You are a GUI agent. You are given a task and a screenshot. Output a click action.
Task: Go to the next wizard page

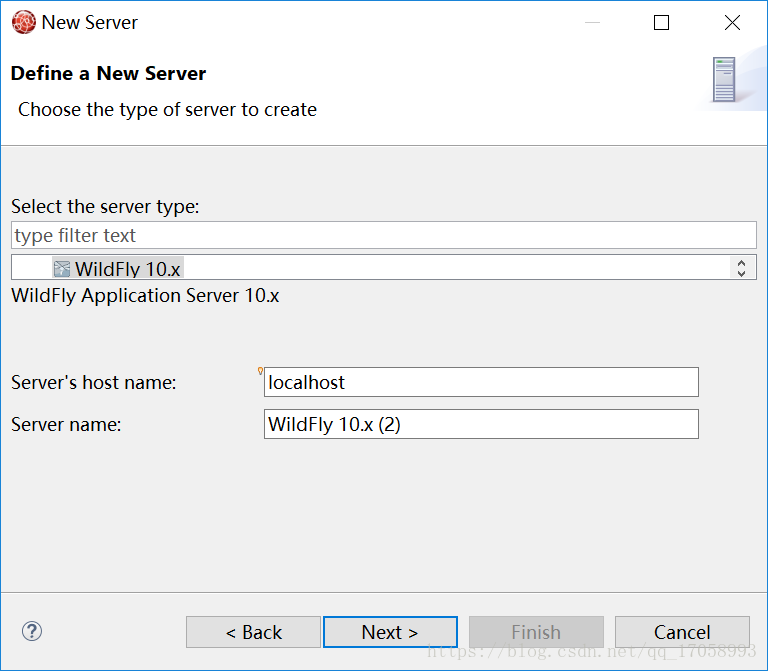click(x=390, y=632)
